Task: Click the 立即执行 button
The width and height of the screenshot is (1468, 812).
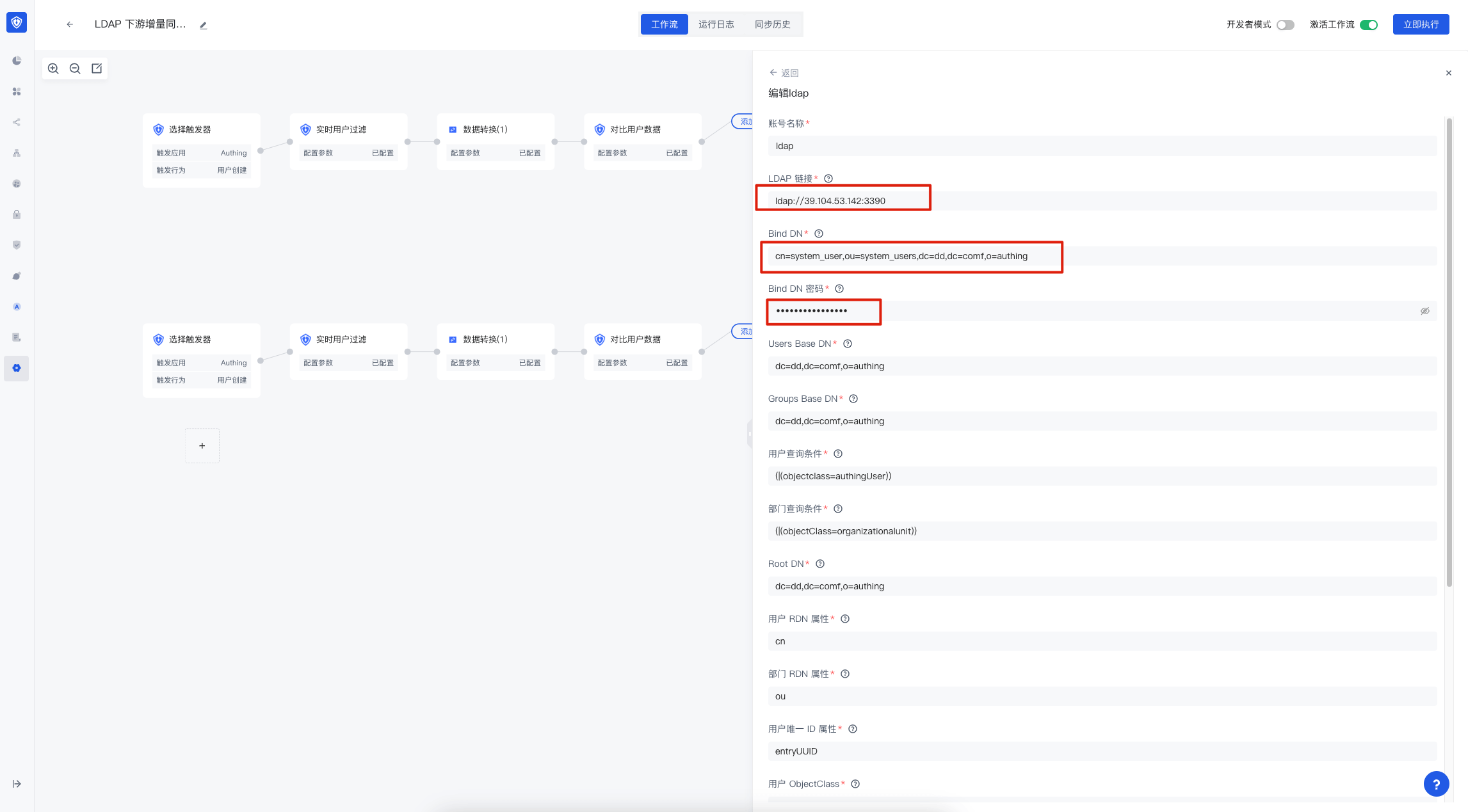Action: [x=1421, y=24]
